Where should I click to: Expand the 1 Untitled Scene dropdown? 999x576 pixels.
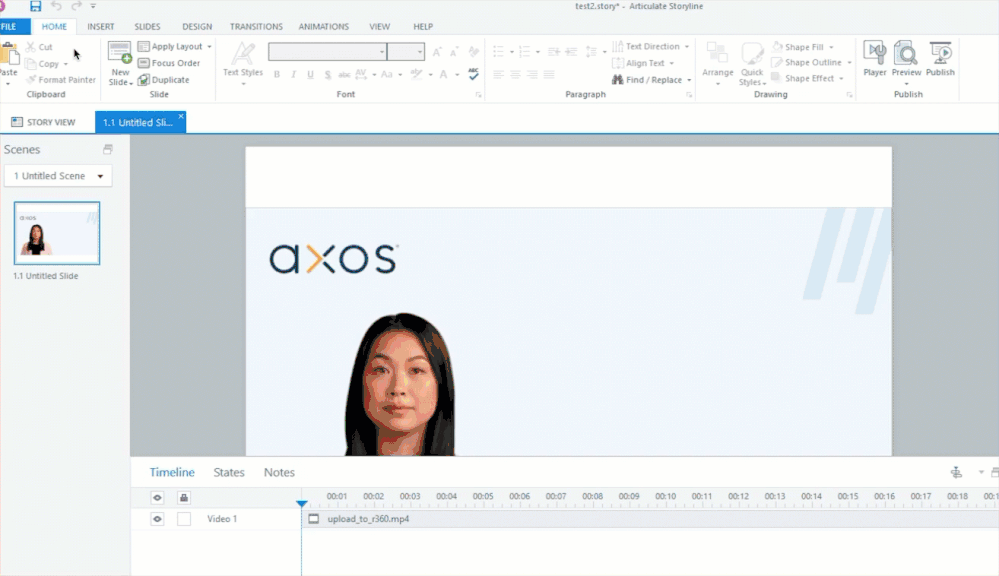tap(58, 176)
